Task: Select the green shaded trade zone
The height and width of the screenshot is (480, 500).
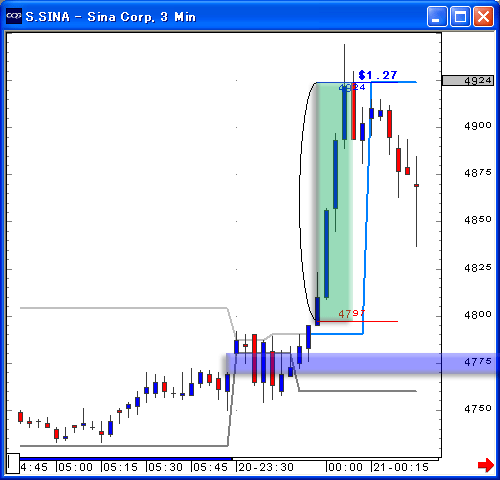Action: point(334,202)
